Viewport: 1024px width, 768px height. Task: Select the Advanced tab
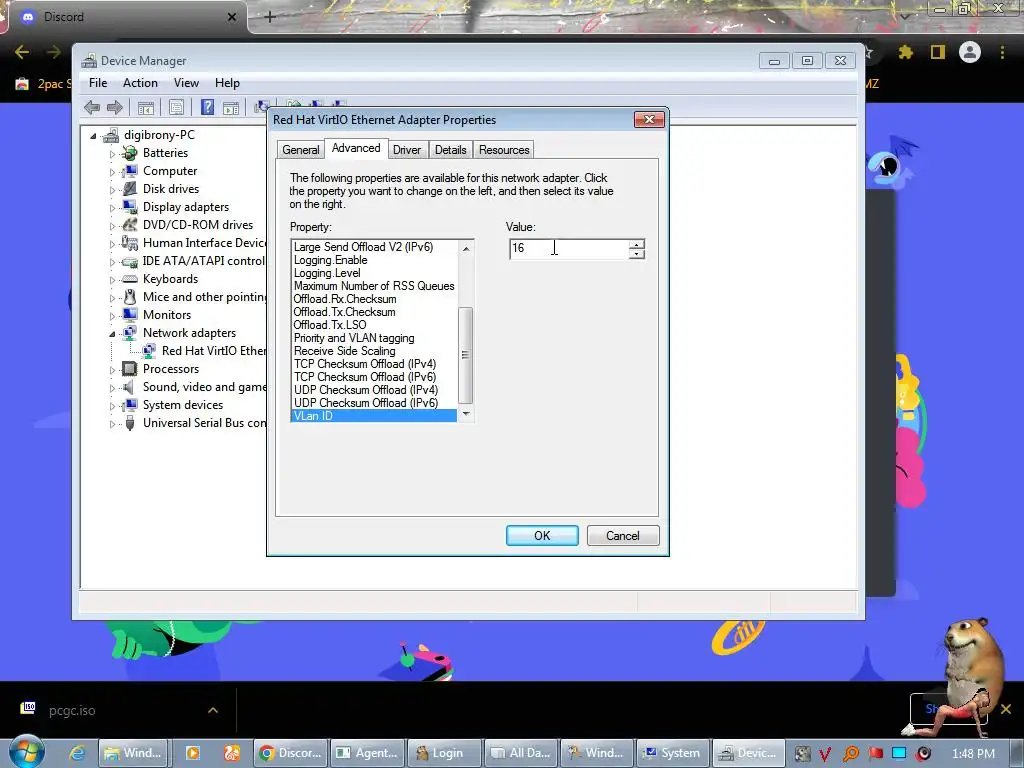click(356, 148)
